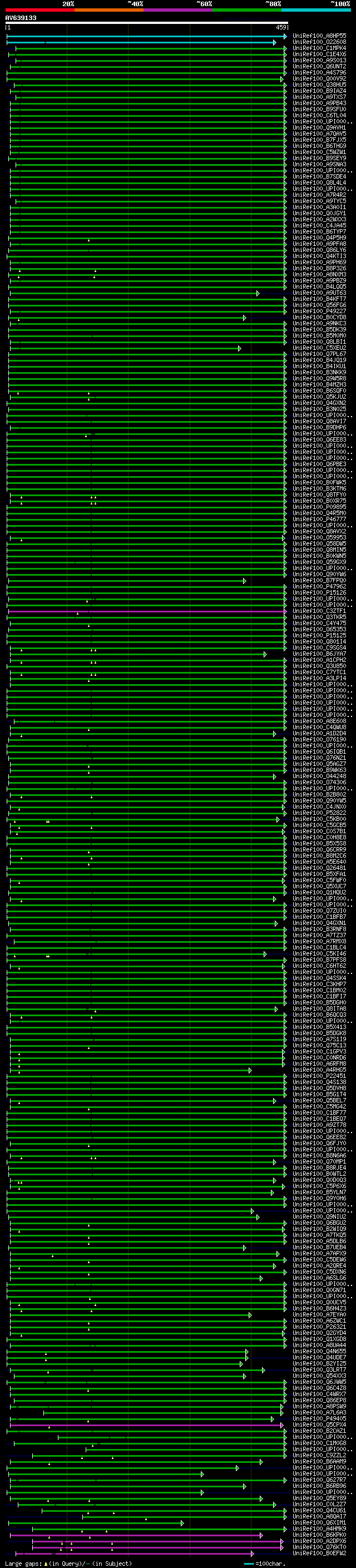Click the UniRef100_Q38HU5 label
Viewport: 356px width, 1568px height.
click(x=319, y=85)
